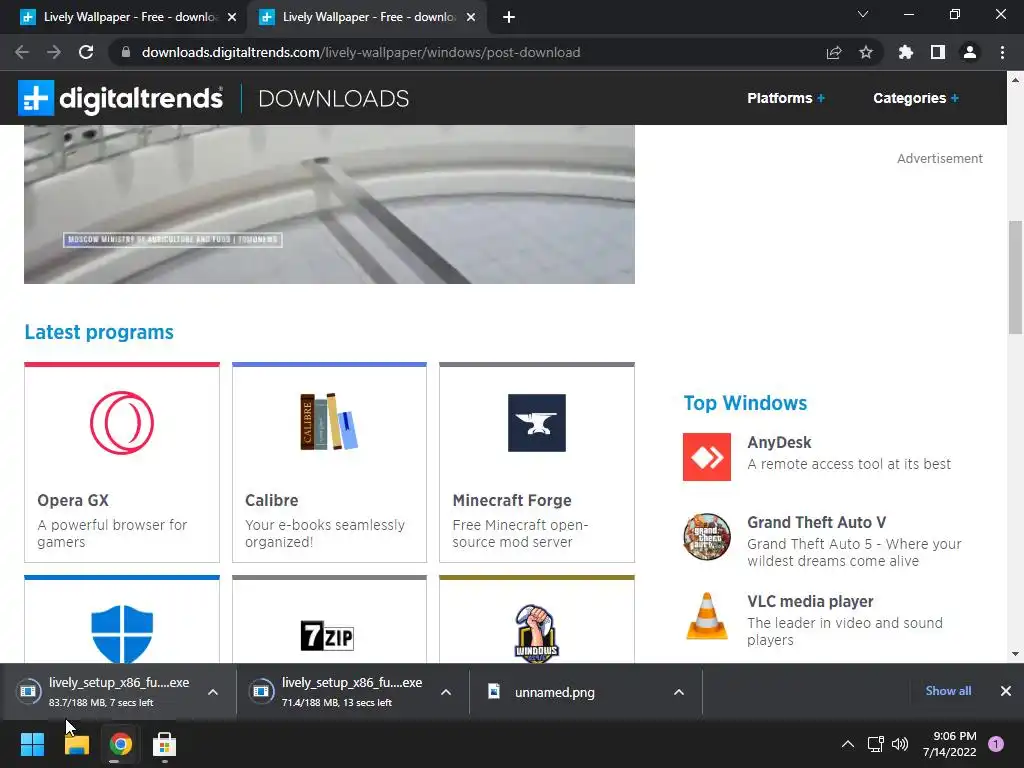This screenshot has height=768, width=1024.
Task: Open the Categories dropdown menu
Action: click(x=916, y=98)
